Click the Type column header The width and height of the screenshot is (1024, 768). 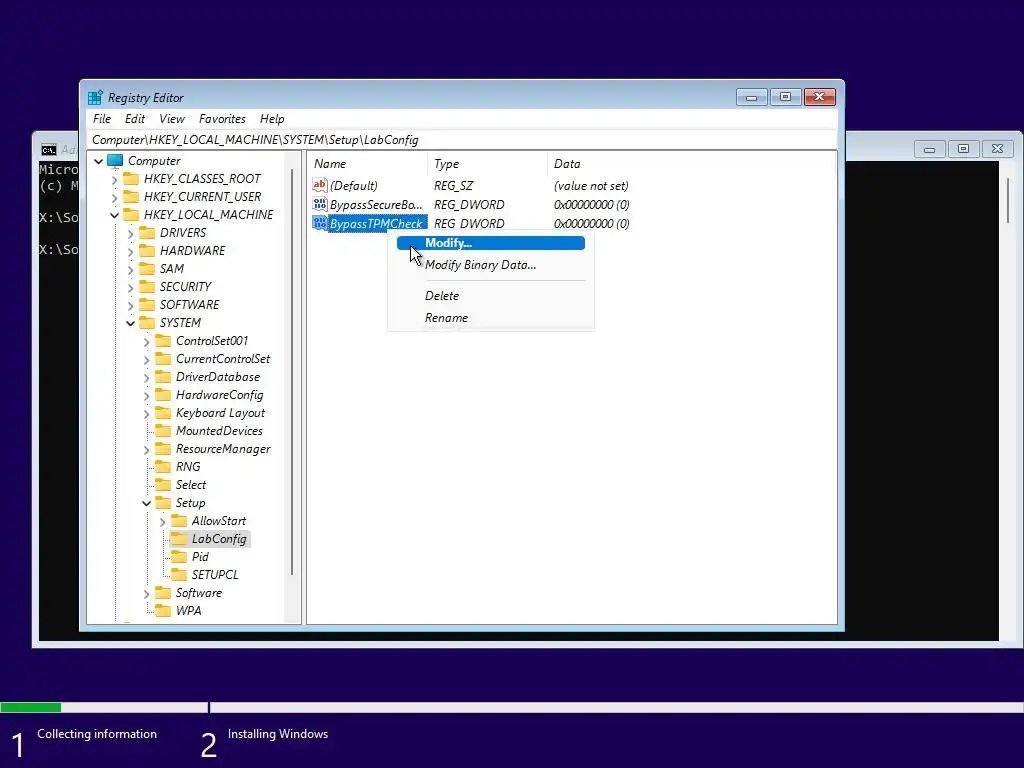pyautogui.click(x=487, y=164)
